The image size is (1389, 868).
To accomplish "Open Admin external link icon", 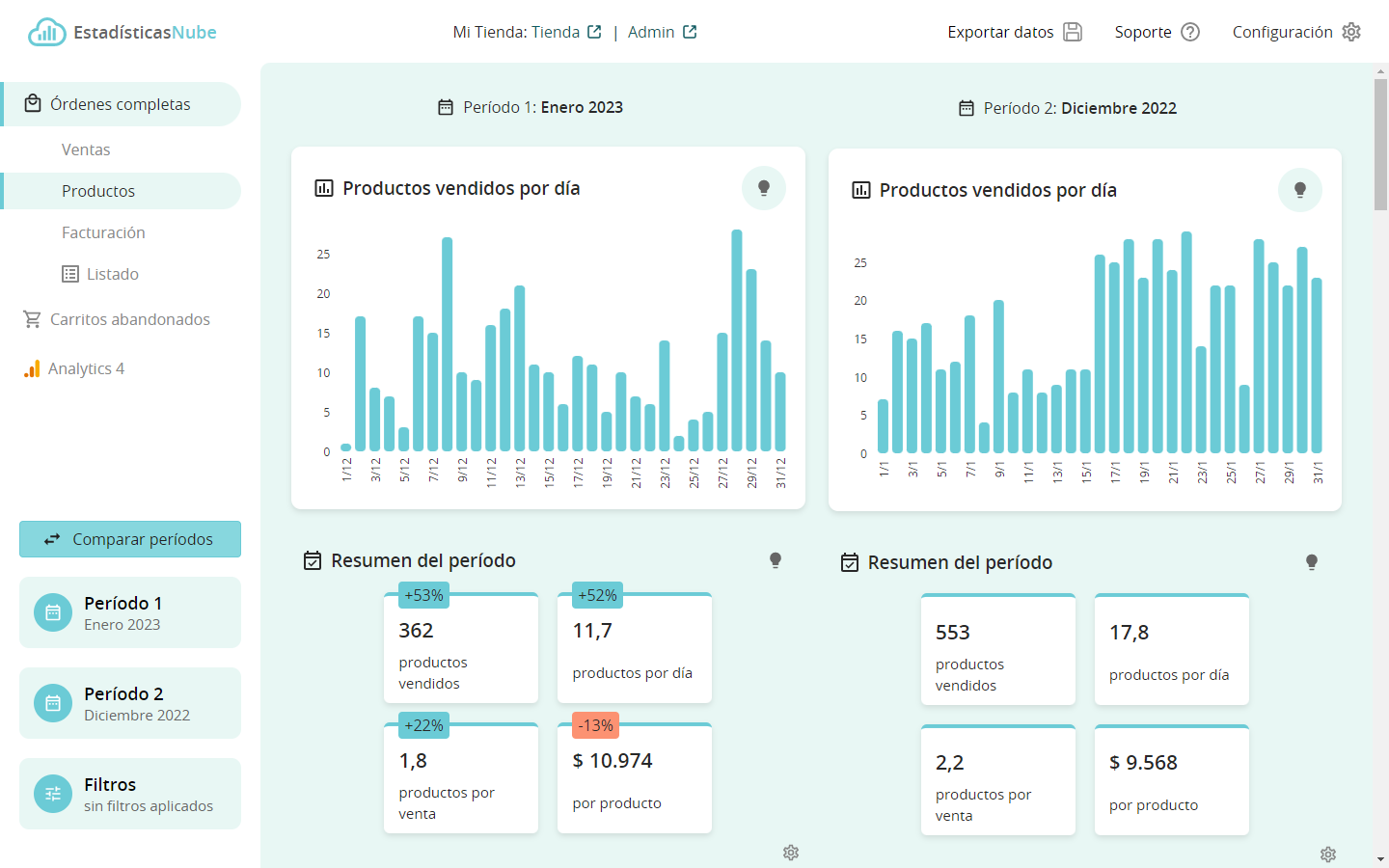I will coord(690,32).
